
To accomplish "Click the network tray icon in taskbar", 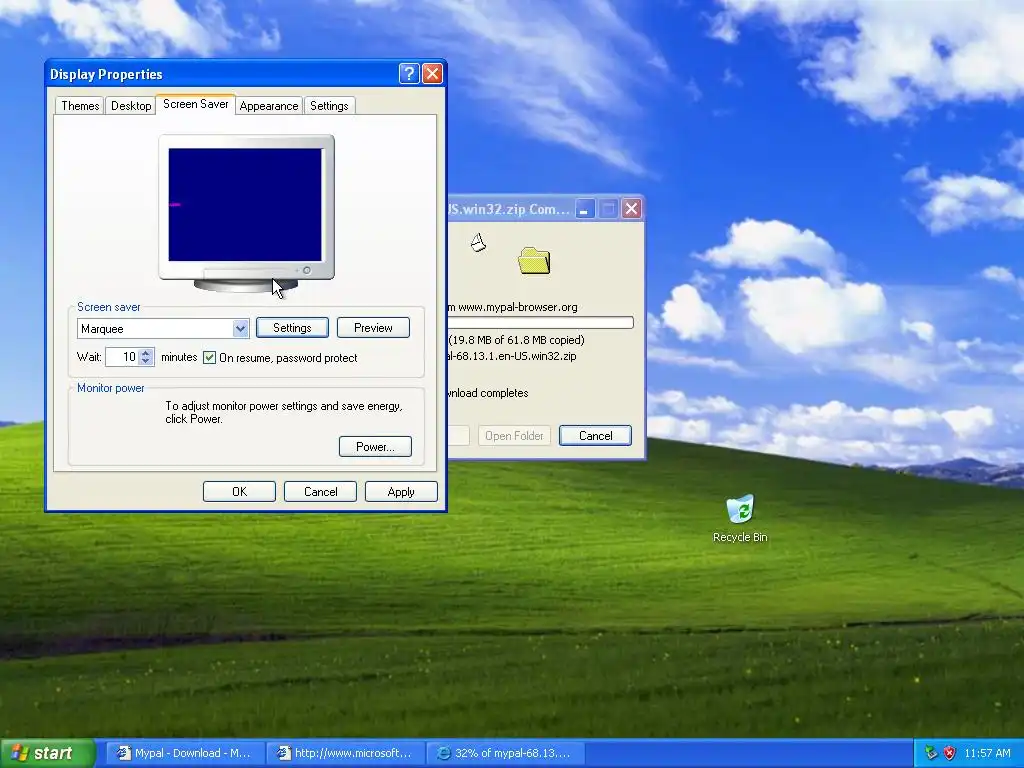I will [931, 753].
